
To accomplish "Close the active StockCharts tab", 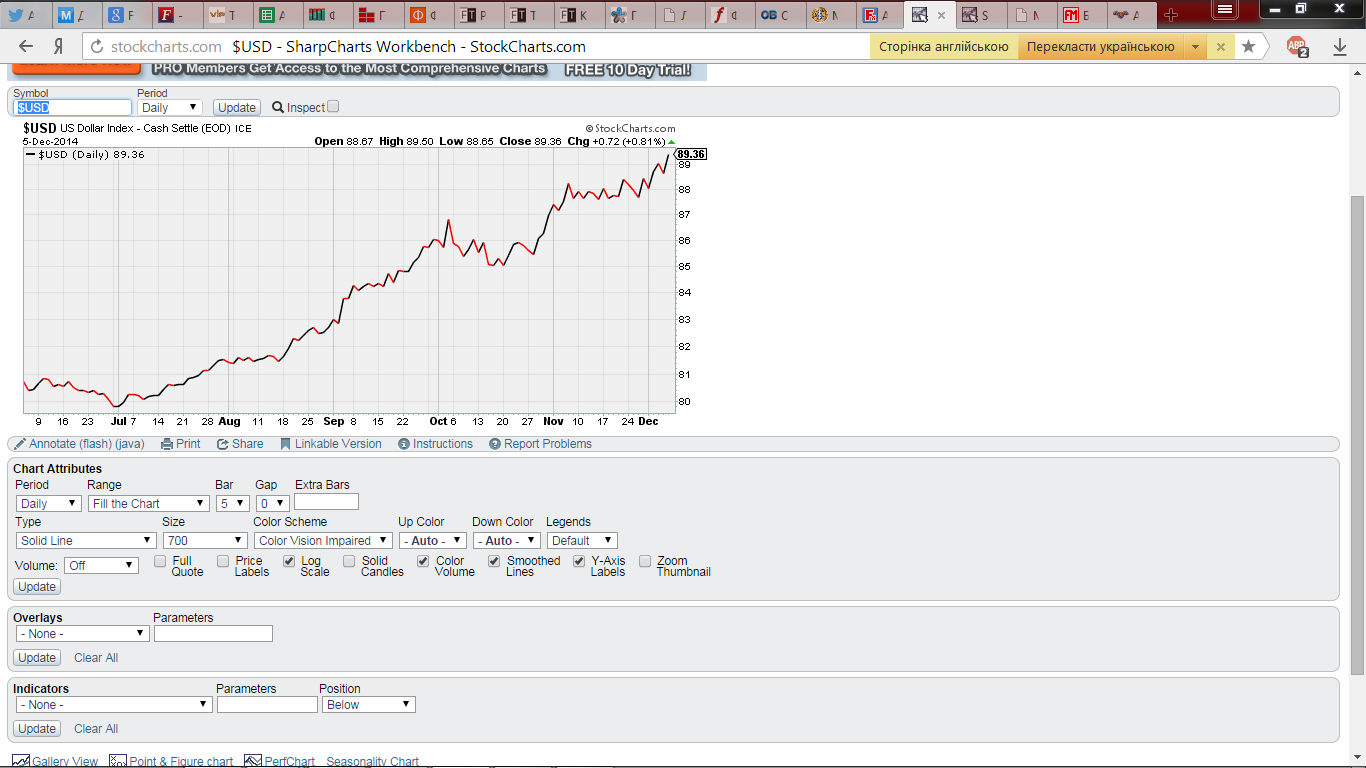I will (x=941, y=15).
